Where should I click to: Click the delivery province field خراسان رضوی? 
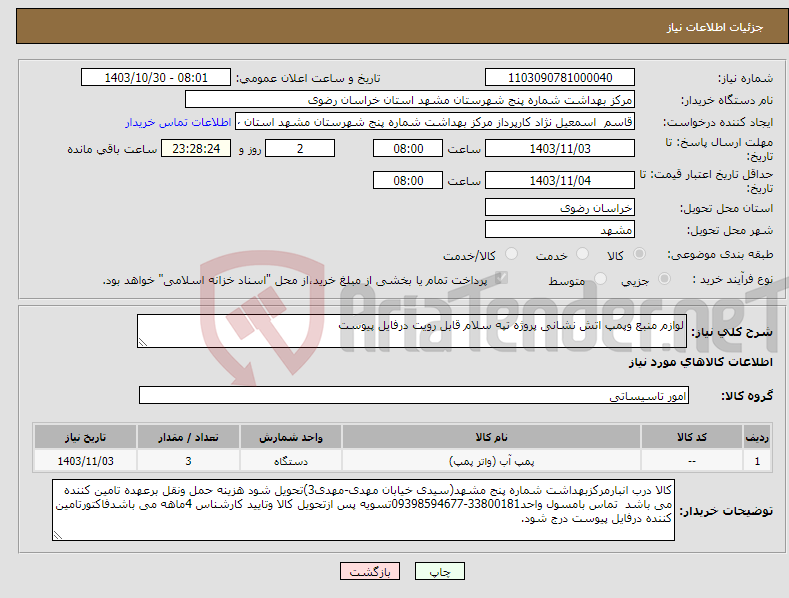coord(560,207)
